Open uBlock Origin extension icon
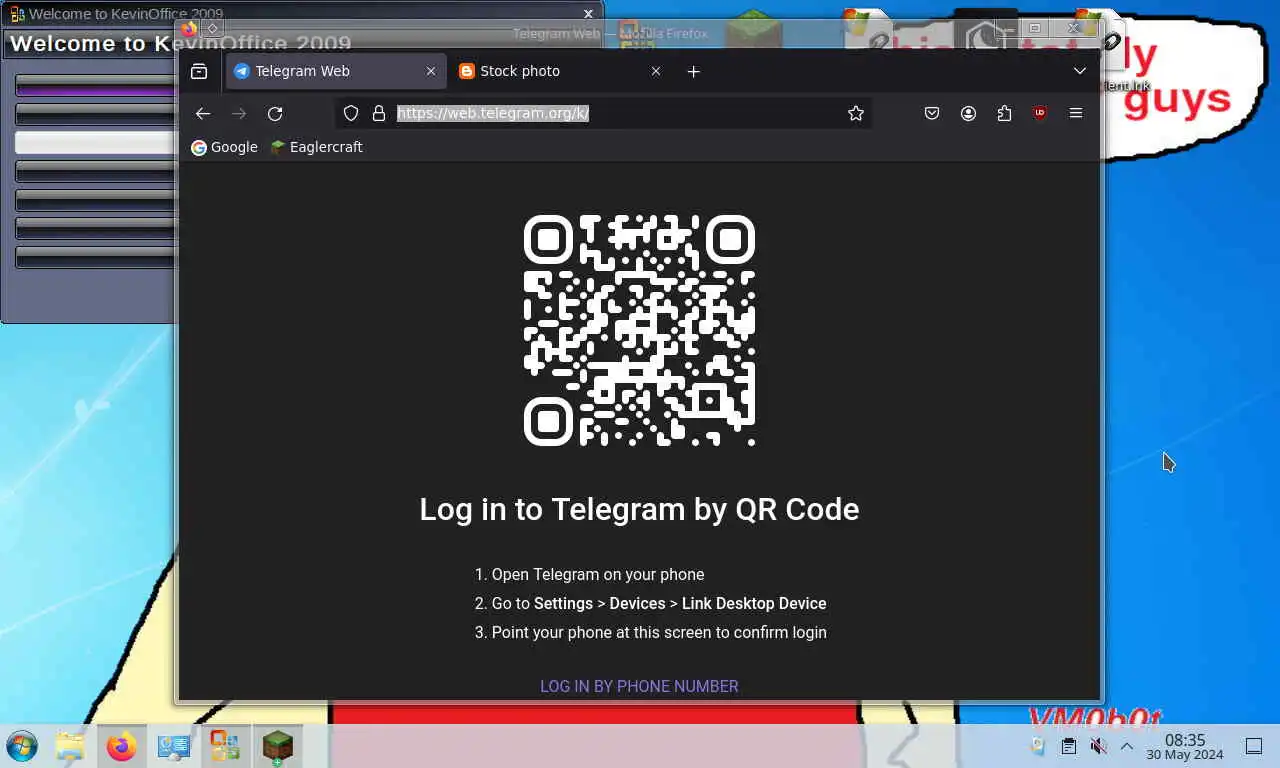 point(1040,113)
